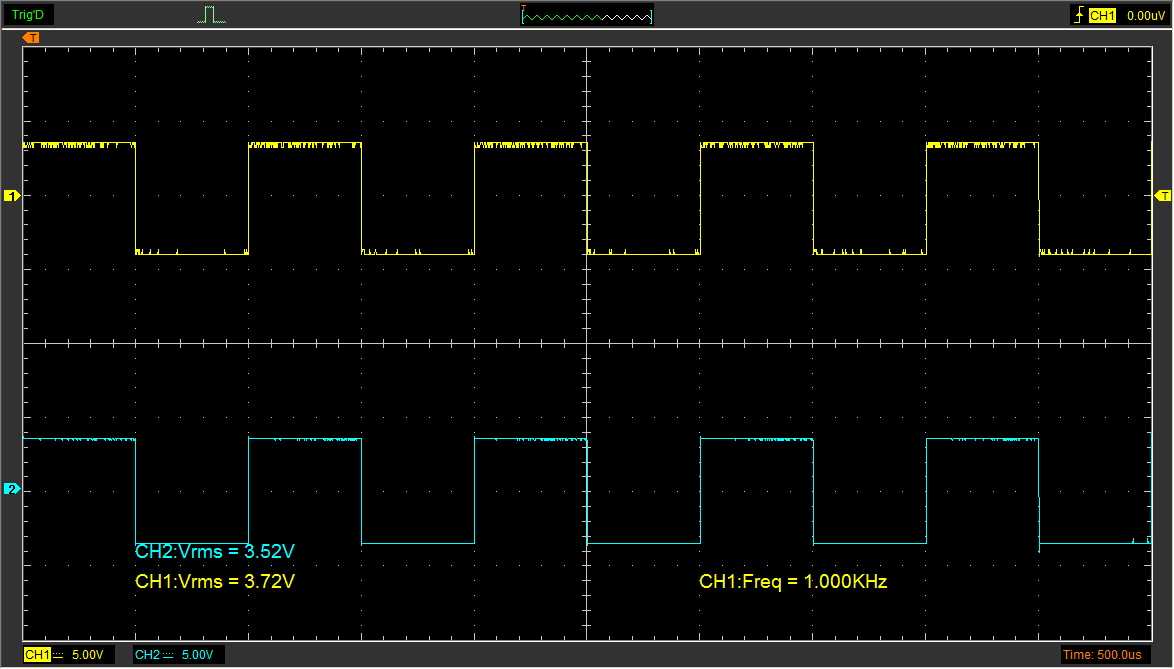Click the CH2 5.00V volts-per-division value
Viewport: 1174px width, 669px height.
198,656
